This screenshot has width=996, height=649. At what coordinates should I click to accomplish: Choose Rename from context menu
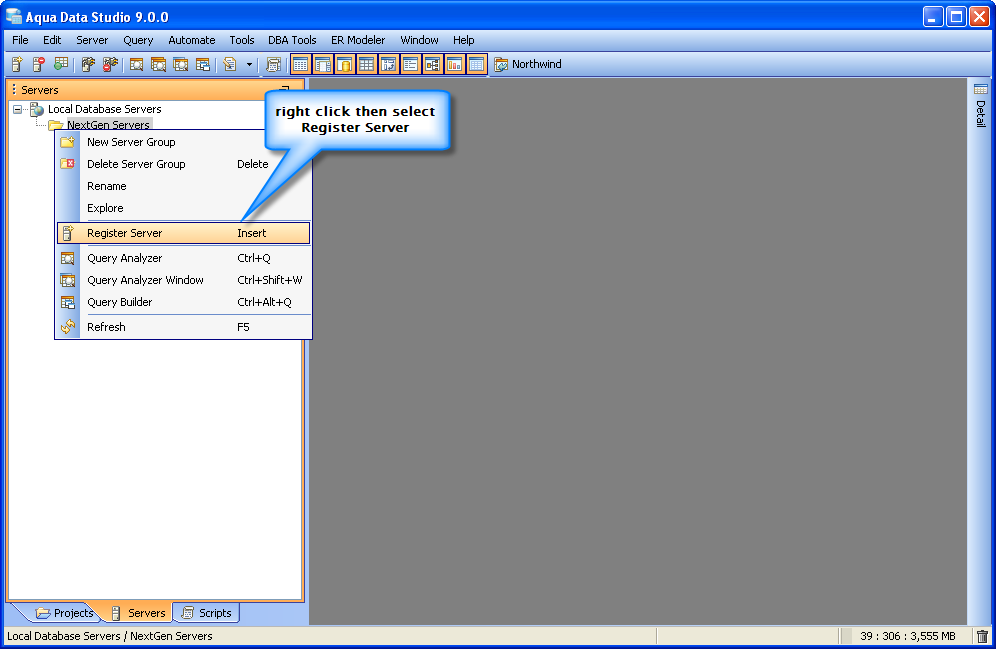tap(184, 186)
